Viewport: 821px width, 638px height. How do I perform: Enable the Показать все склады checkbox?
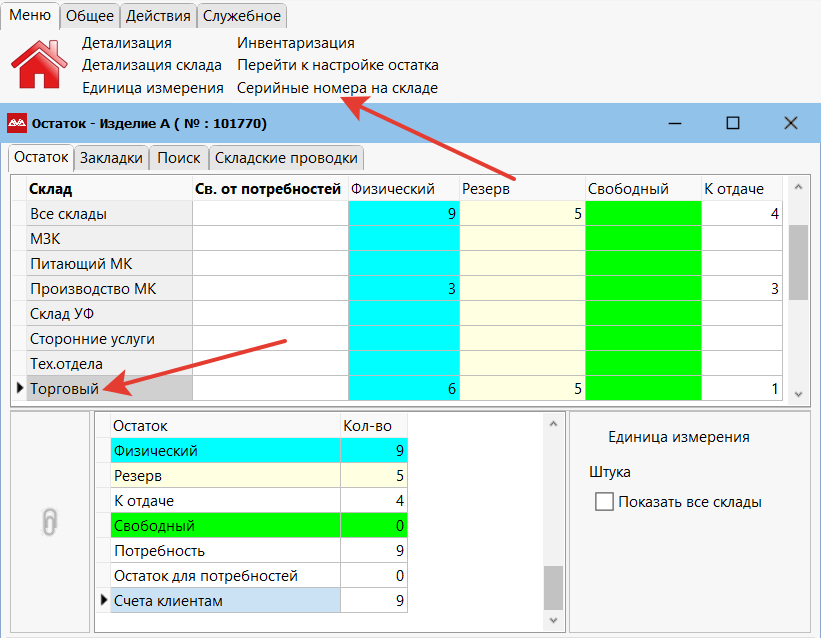pyautogui.click(x=604, y=502)
